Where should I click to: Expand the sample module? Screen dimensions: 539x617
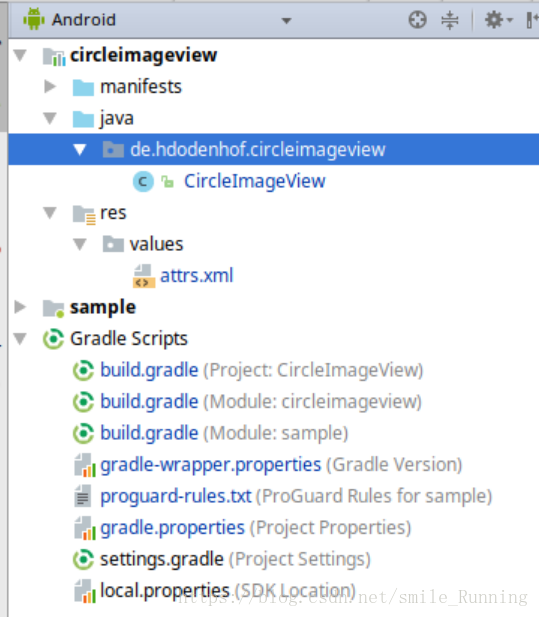pyautogui.click(x=20, y=307)
